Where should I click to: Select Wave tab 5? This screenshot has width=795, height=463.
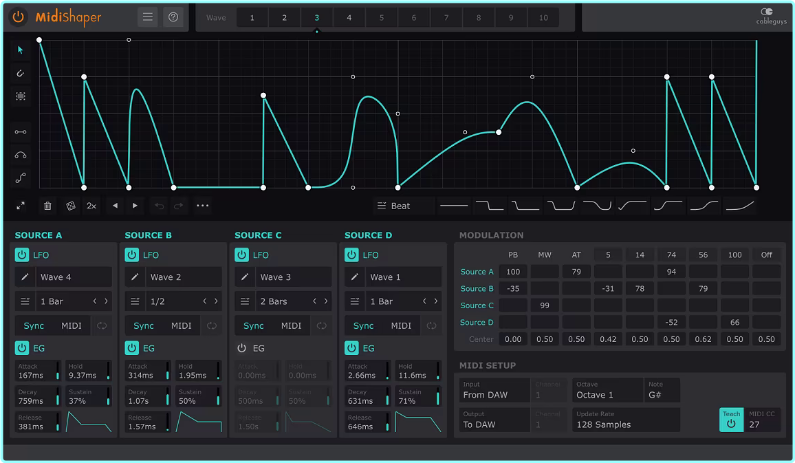381,18
